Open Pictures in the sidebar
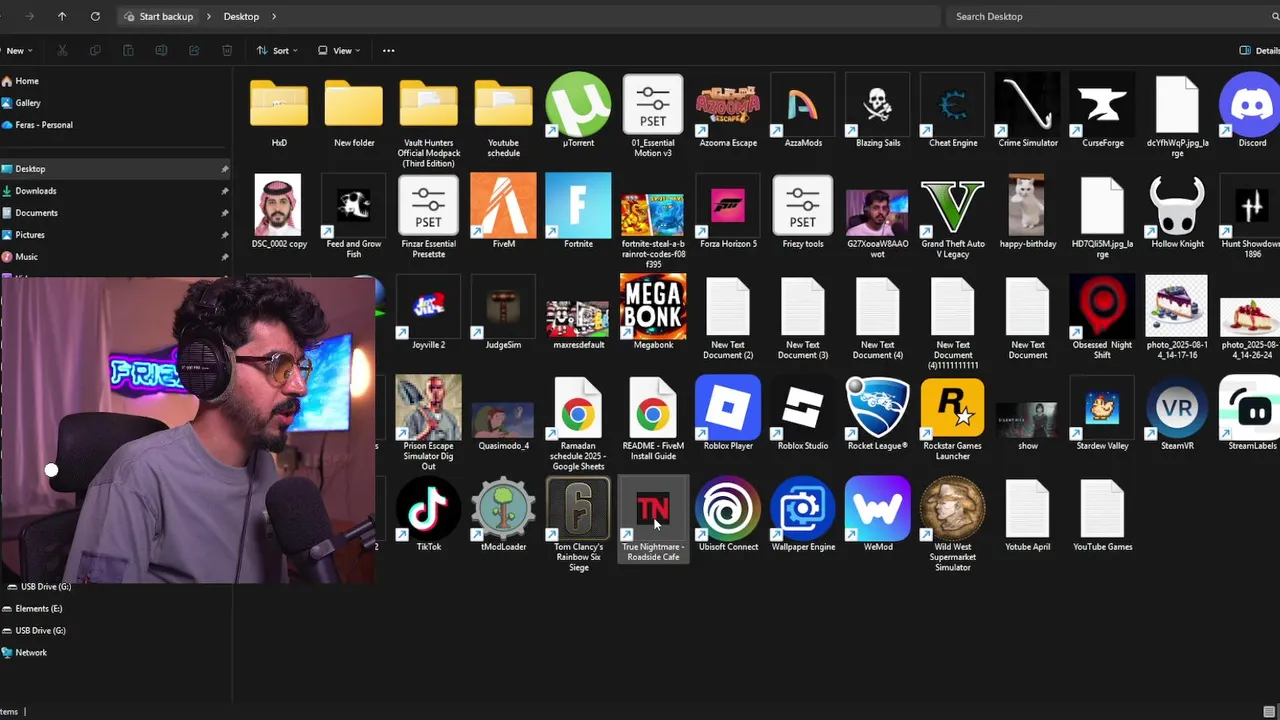 tap(23, 235)
